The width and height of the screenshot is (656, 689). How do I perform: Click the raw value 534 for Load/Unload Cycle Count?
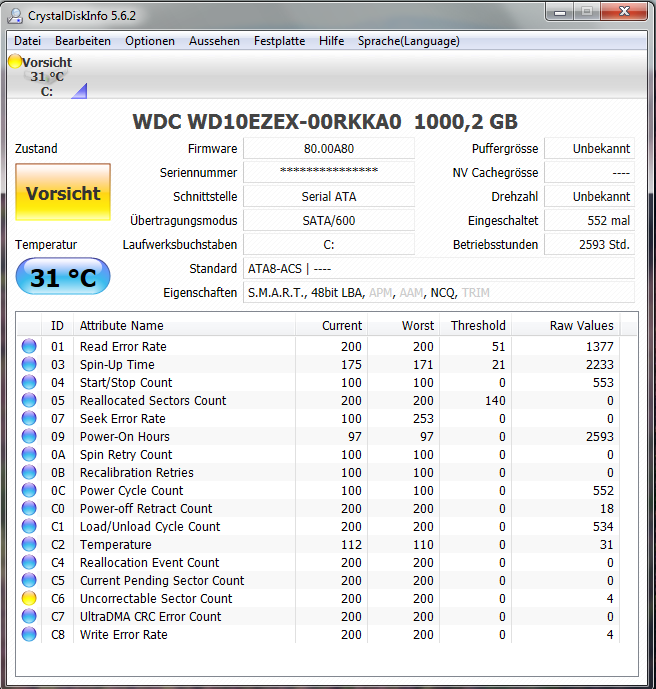pyautogui.click(x=603, y=526)
